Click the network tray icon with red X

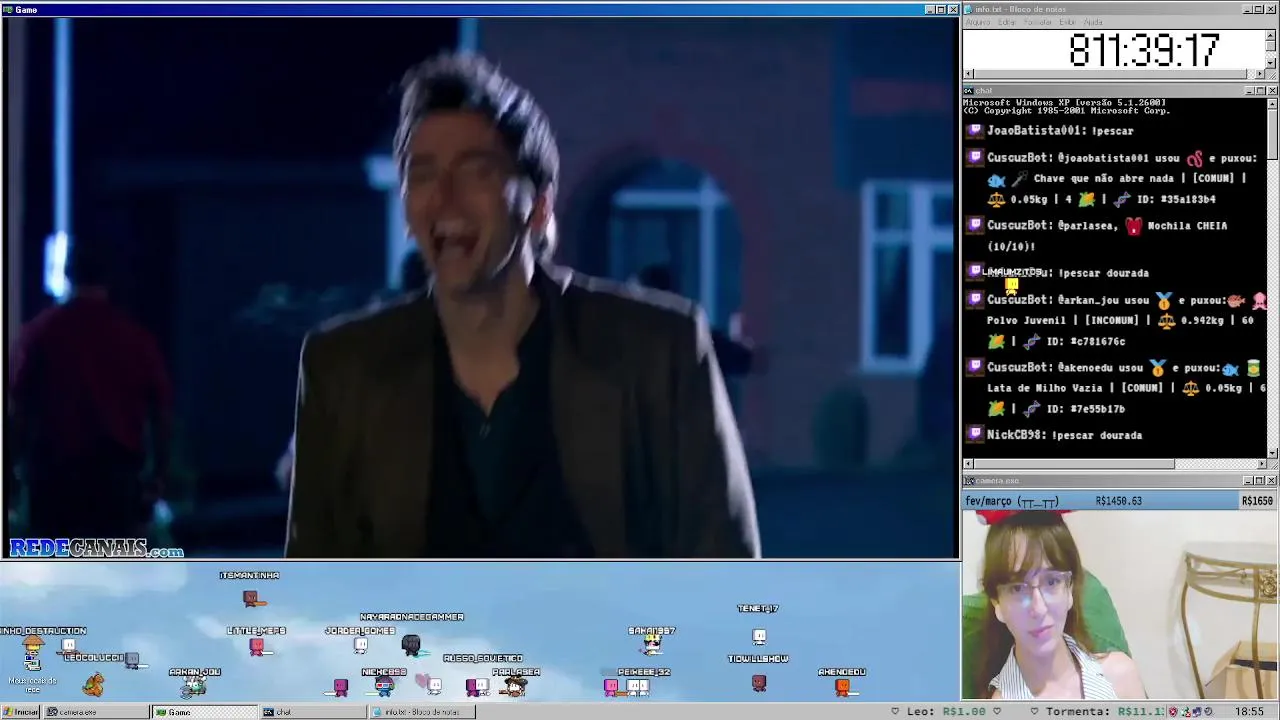tap(1185, 712)
